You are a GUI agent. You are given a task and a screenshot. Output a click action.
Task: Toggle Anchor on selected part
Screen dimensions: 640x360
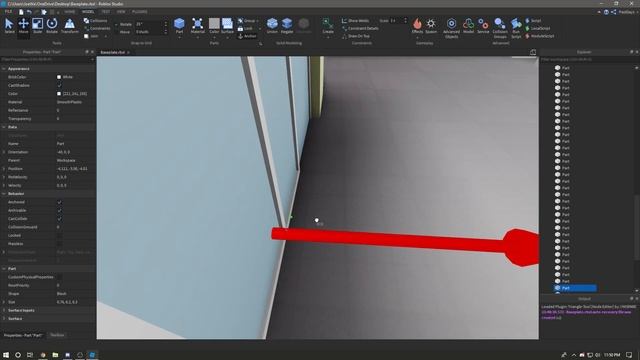click(x=247, y=36)
